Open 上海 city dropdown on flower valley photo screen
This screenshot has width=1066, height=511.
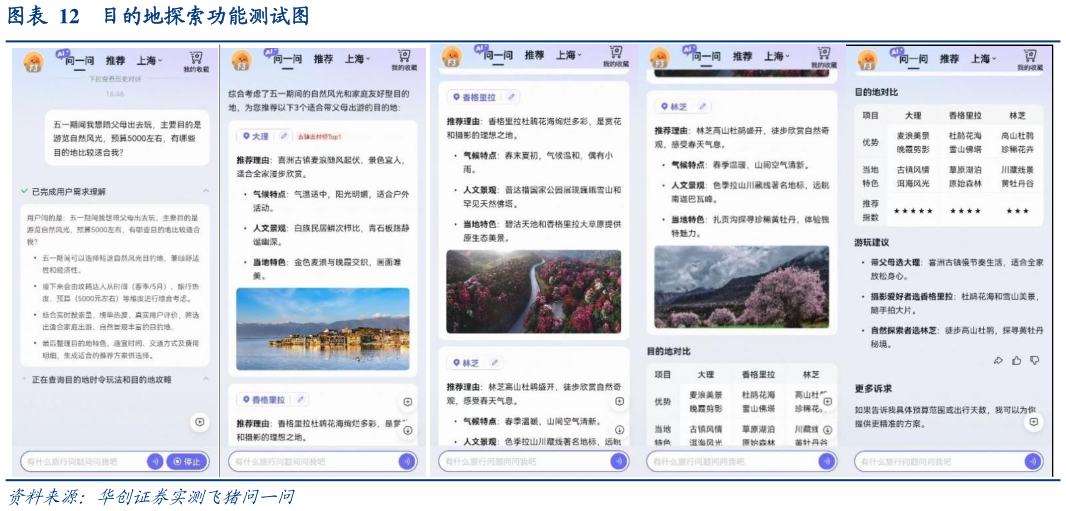(x=569, y=55)
